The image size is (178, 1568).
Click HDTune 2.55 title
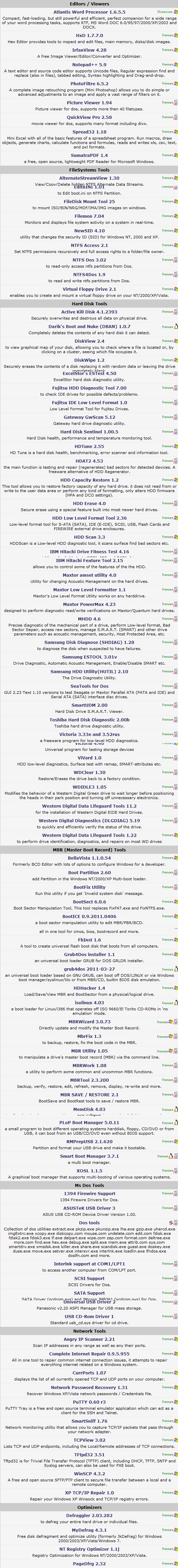coord(89,446)
